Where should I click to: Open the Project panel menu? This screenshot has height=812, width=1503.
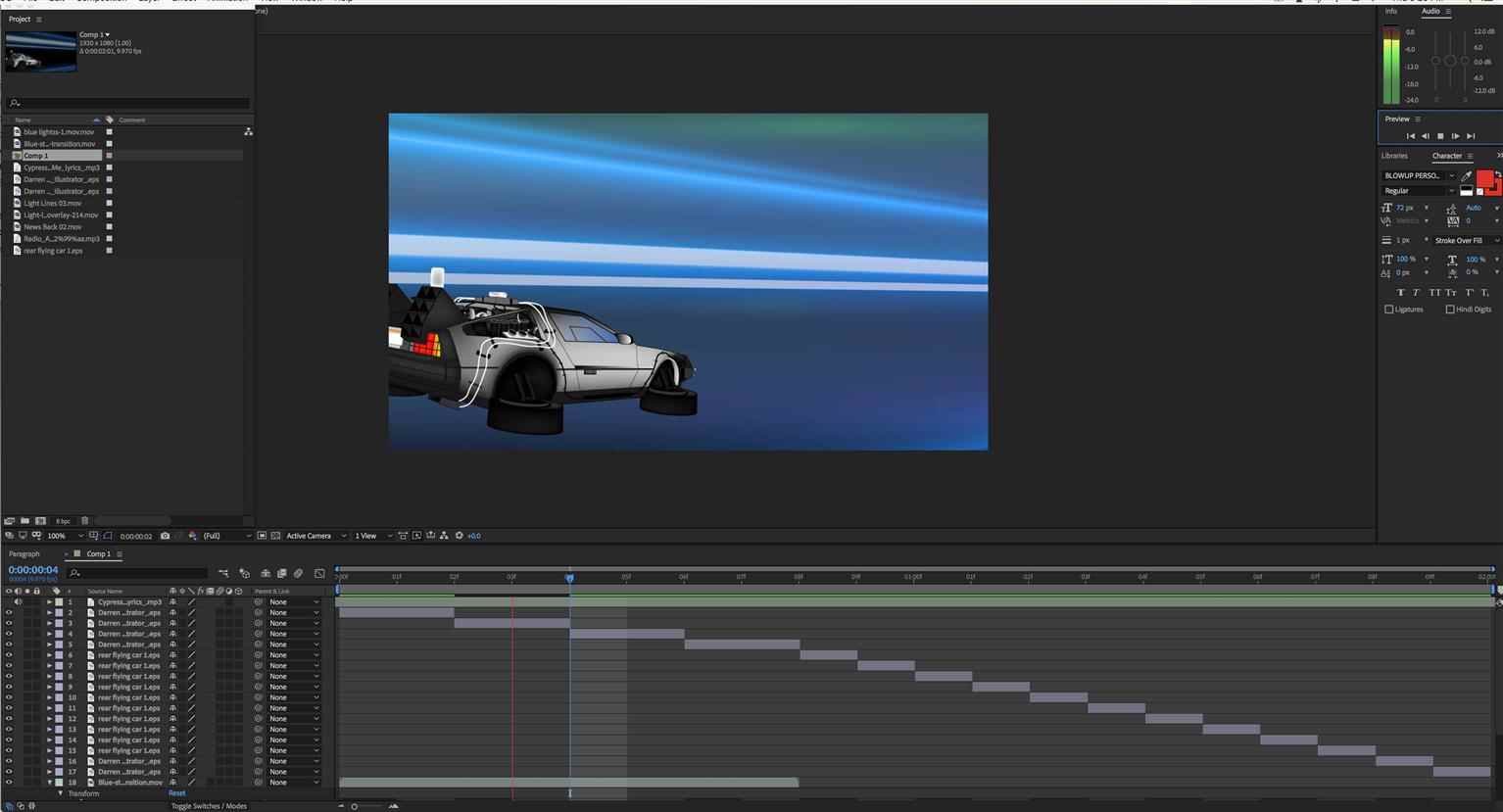39,20
